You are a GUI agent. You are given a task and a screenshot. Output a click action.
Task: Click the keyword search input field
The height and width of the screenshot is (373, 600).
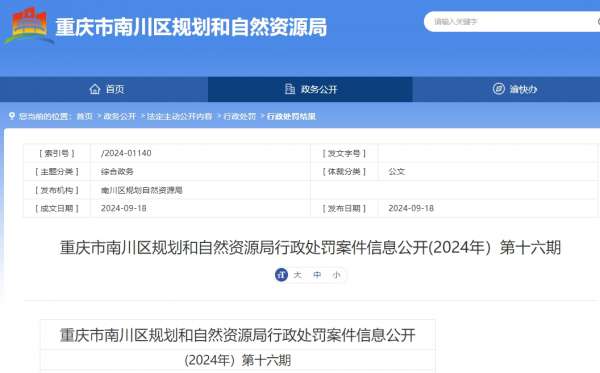[x=512, y=21]
